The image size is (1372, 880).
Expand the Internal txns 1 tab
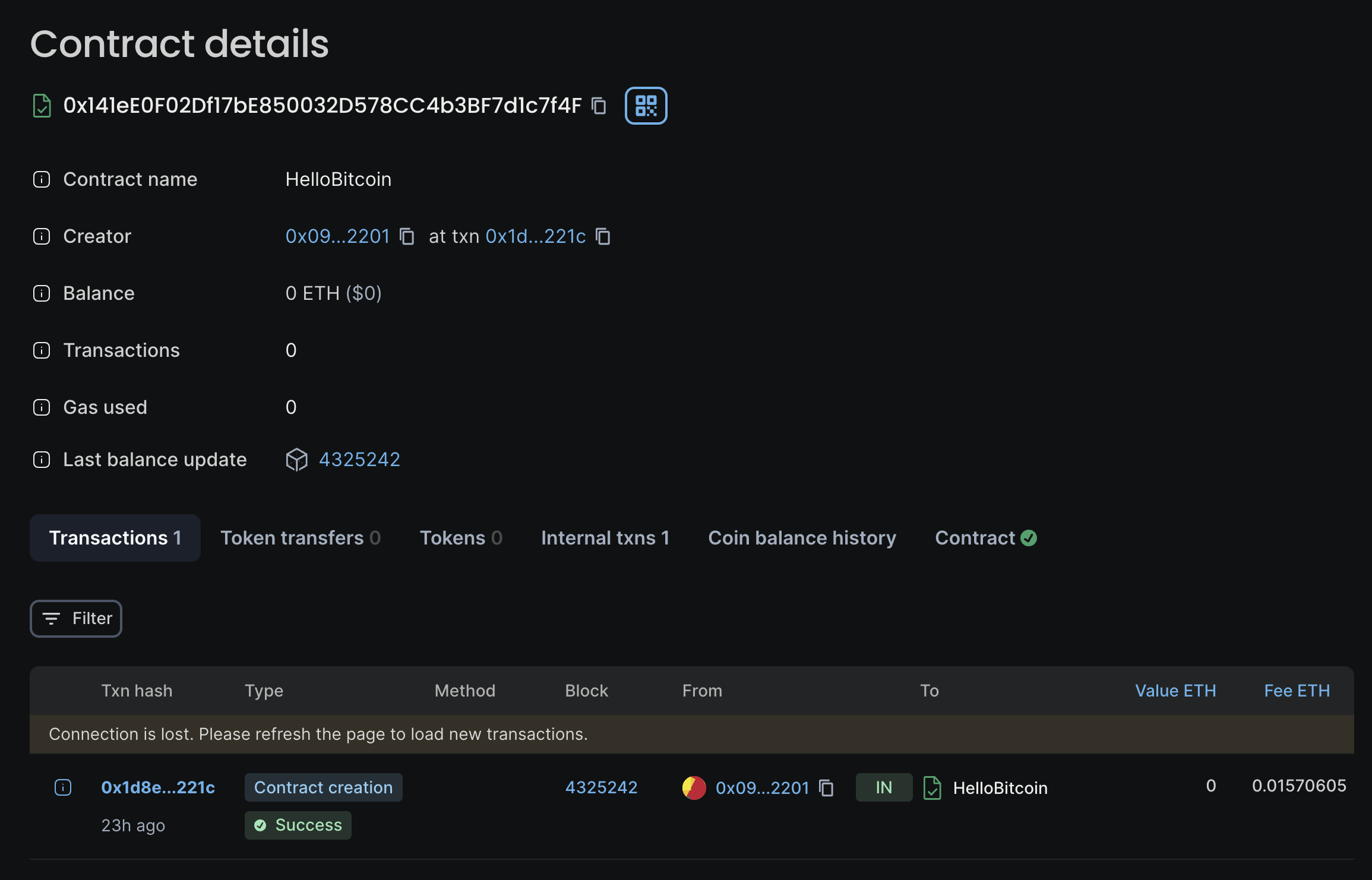click(x=605, y=538)
